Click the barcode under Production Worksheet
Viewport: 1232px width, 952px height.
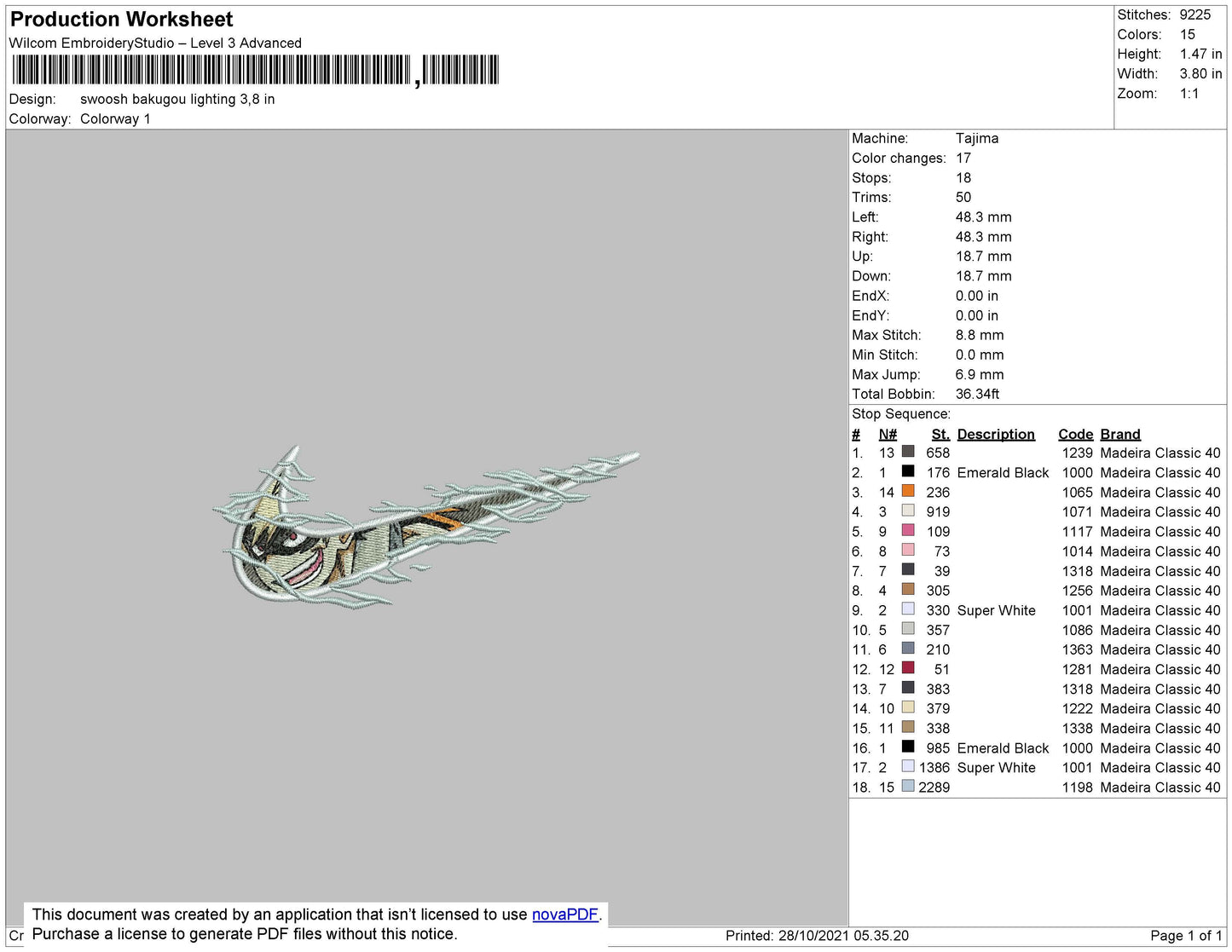(256, 70)
